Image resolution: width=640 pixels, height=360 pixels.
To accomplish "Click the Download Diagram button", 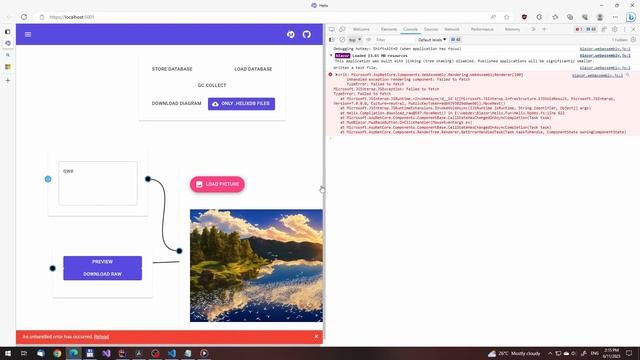I will [176, 103].
